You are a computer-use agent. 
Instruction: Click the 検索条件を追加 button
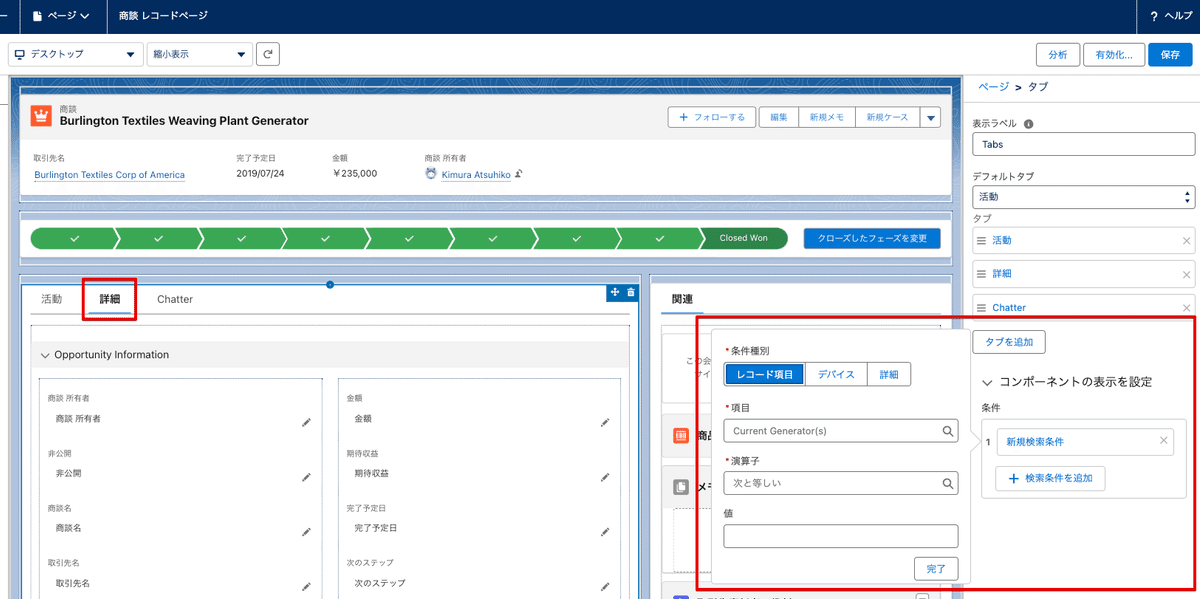[x=1050, y=479]
